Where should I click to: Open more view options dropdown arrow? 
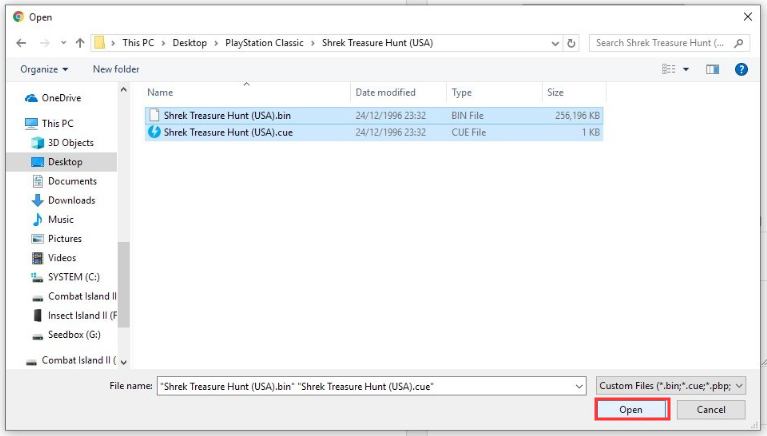(686, 69)
